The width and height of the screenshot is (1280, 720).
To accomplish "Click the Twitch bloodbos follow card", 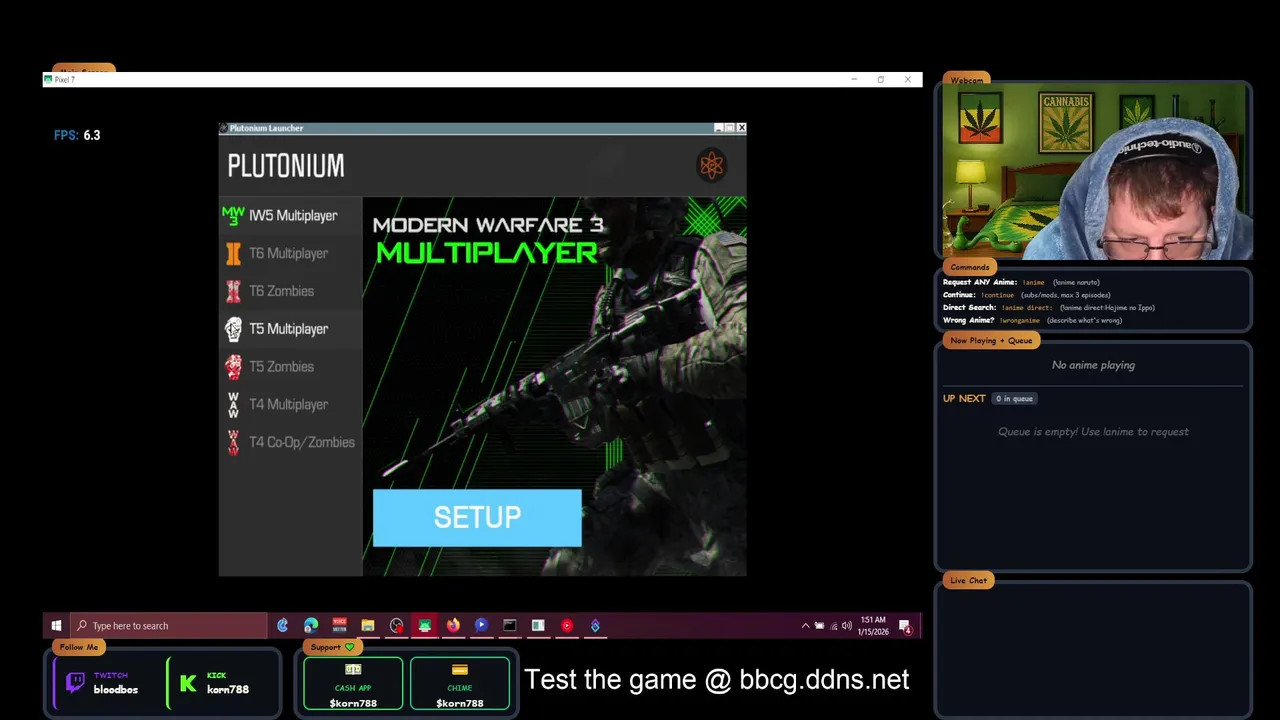I will 106,683.
